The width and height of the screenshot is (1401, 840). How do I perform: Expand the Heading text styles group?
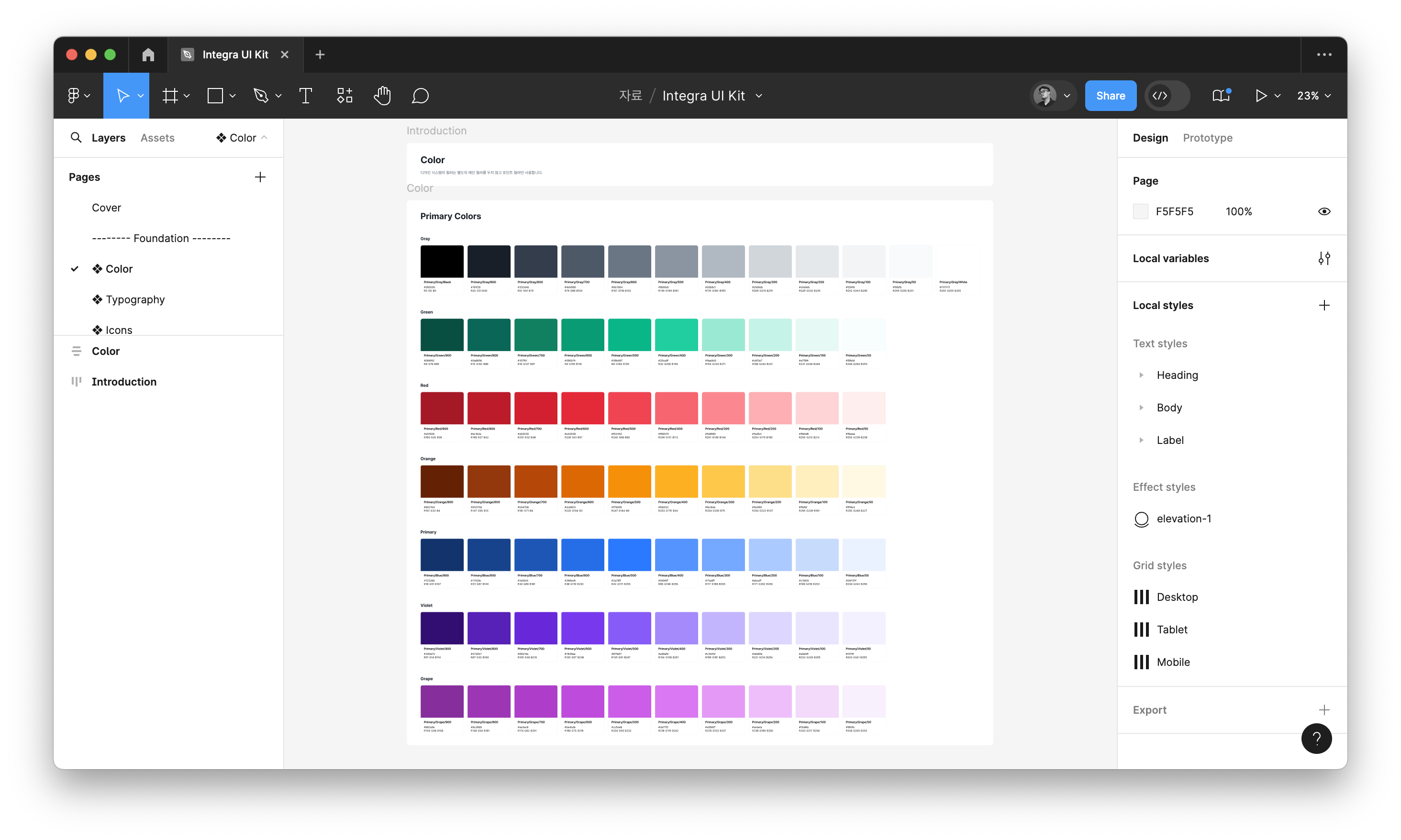[1141, 375]
